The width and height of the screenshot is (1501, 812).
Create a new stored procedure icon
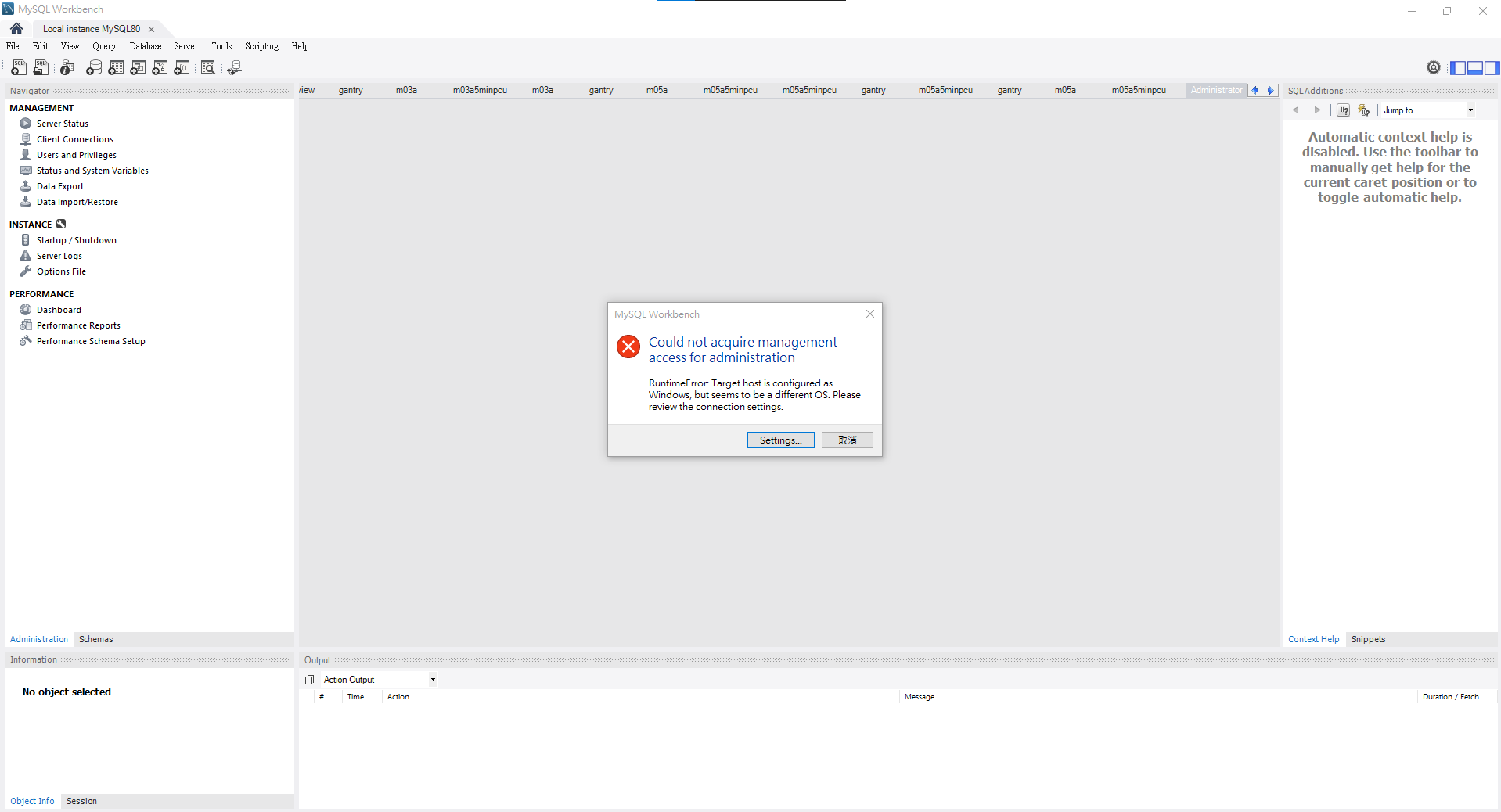coord(160,68)
